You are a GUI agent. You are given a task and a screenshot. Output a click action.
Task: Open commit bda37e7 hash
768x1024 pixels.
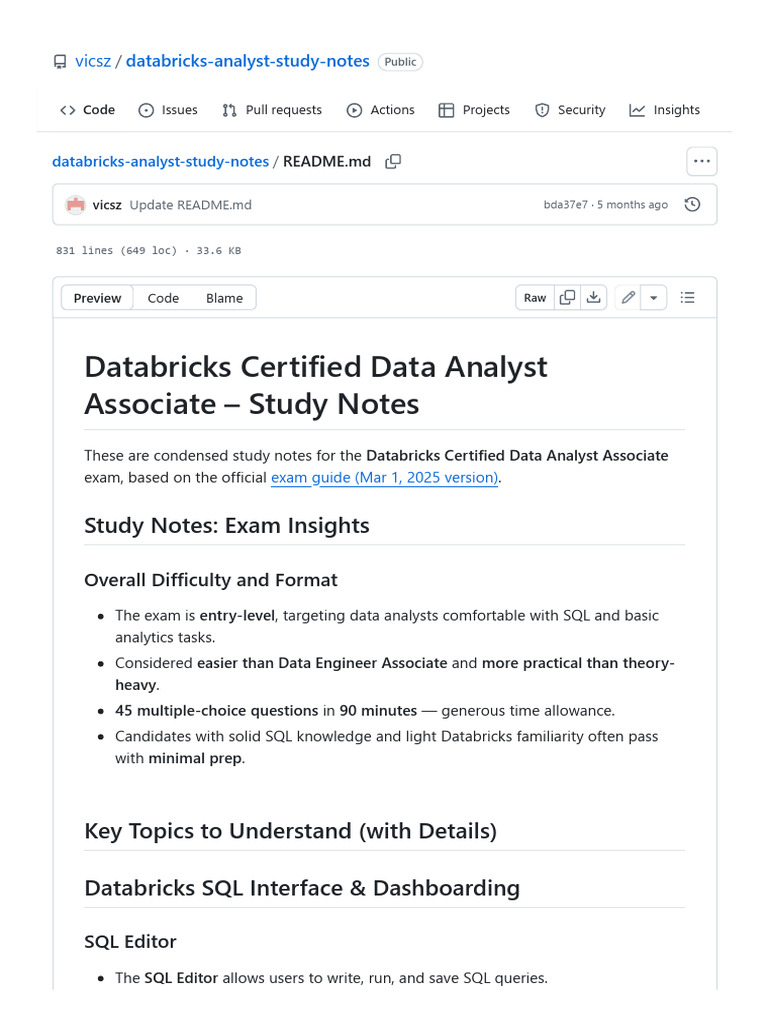coord(566,205)
